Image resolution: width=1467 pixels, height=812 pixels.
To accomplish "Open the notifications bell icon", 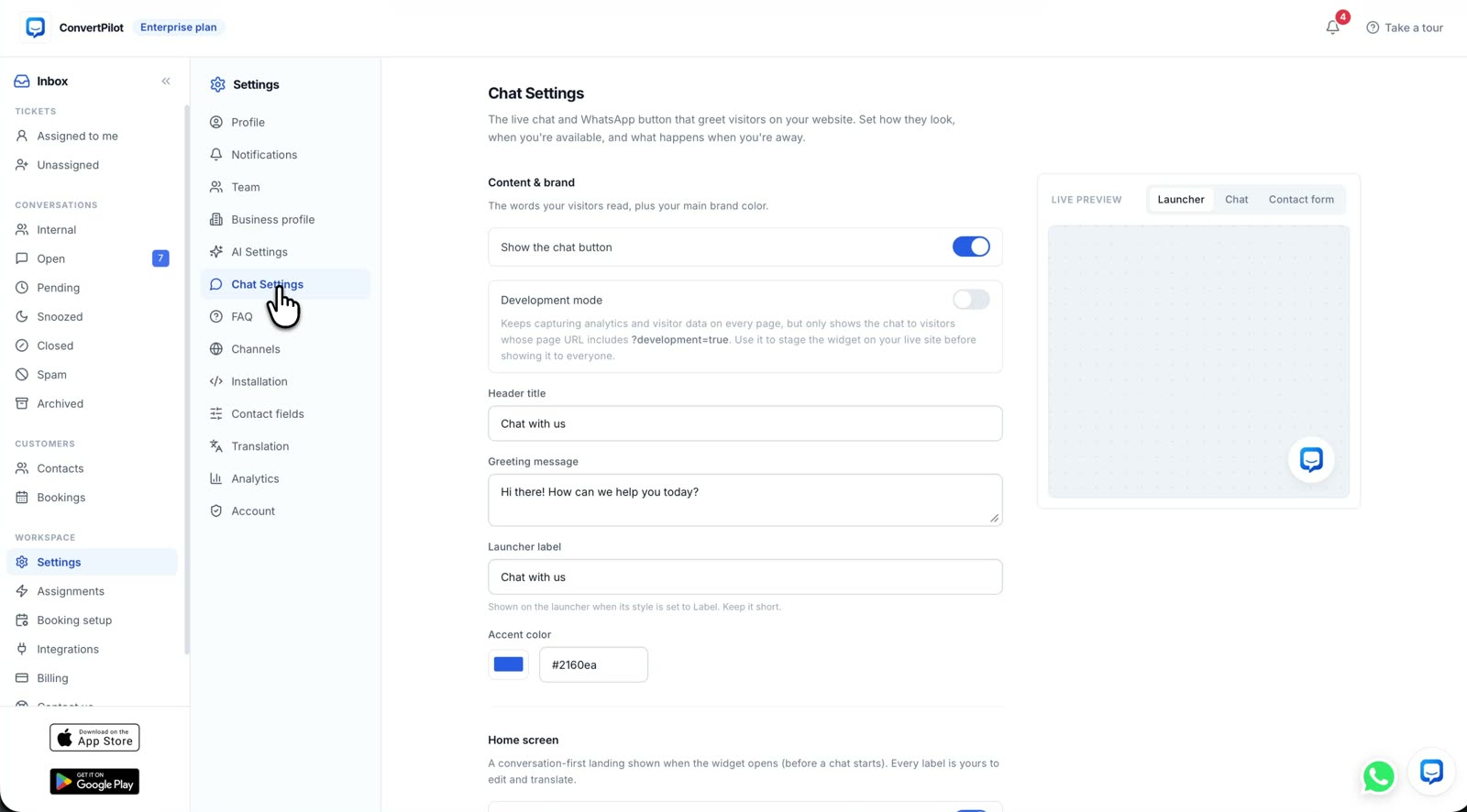I will [x=1332, y=27].
